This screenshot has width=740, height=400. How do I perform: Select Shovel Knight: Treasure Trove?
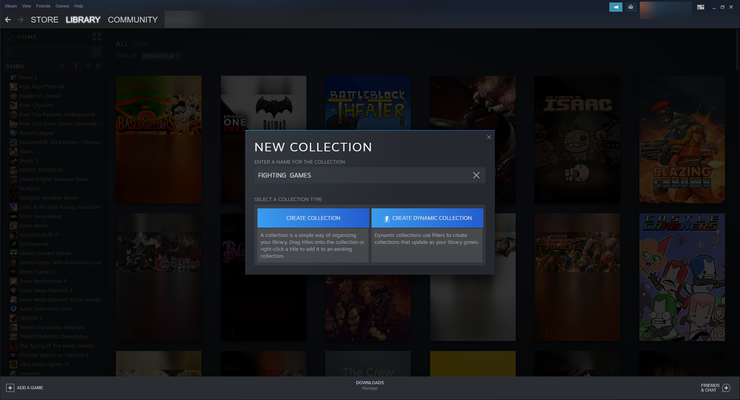pyautogui.click(x=53, y=179)
